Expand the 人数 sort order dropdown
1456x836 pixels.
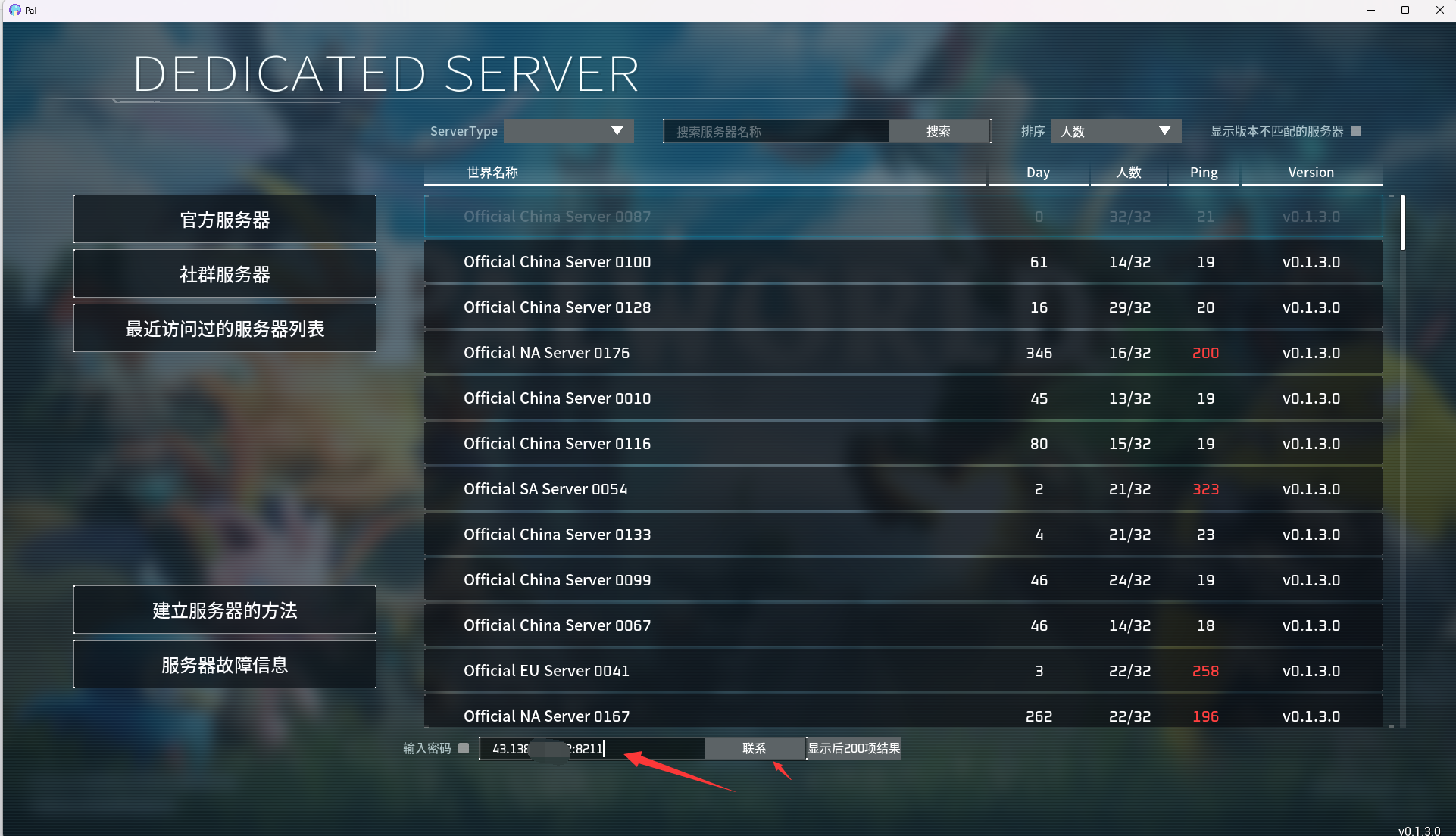point(1116,131)
